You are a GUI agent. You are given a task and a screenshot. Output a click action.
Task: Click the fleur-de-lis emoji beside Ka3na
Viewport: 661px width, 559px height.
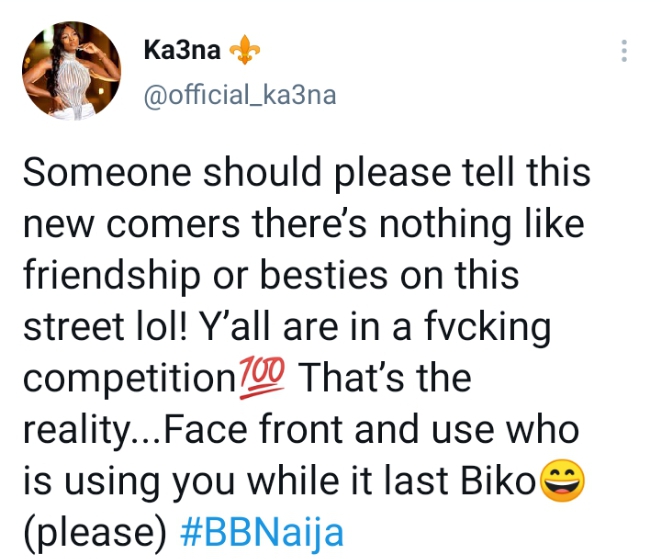point(245,51)
